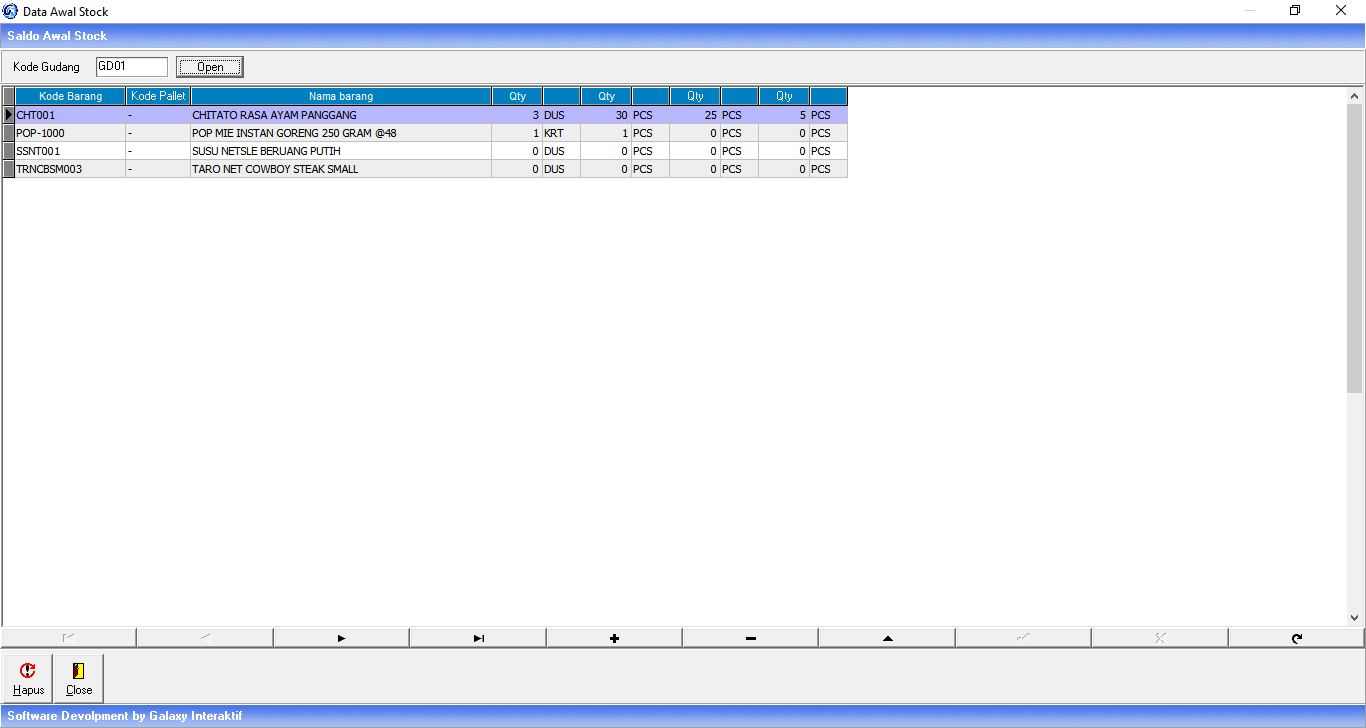Screen dimensions: 1366x728
Task: Click the Nama barang column header
Action: [x=340, y=96]
